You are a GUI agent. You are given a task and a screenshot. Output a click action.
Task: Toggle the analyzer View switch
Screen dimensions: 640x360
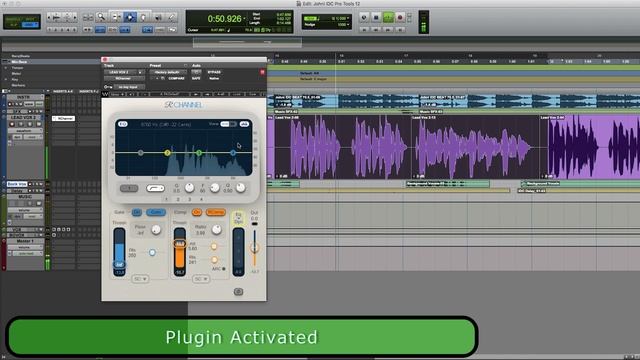tap(229, 124)
